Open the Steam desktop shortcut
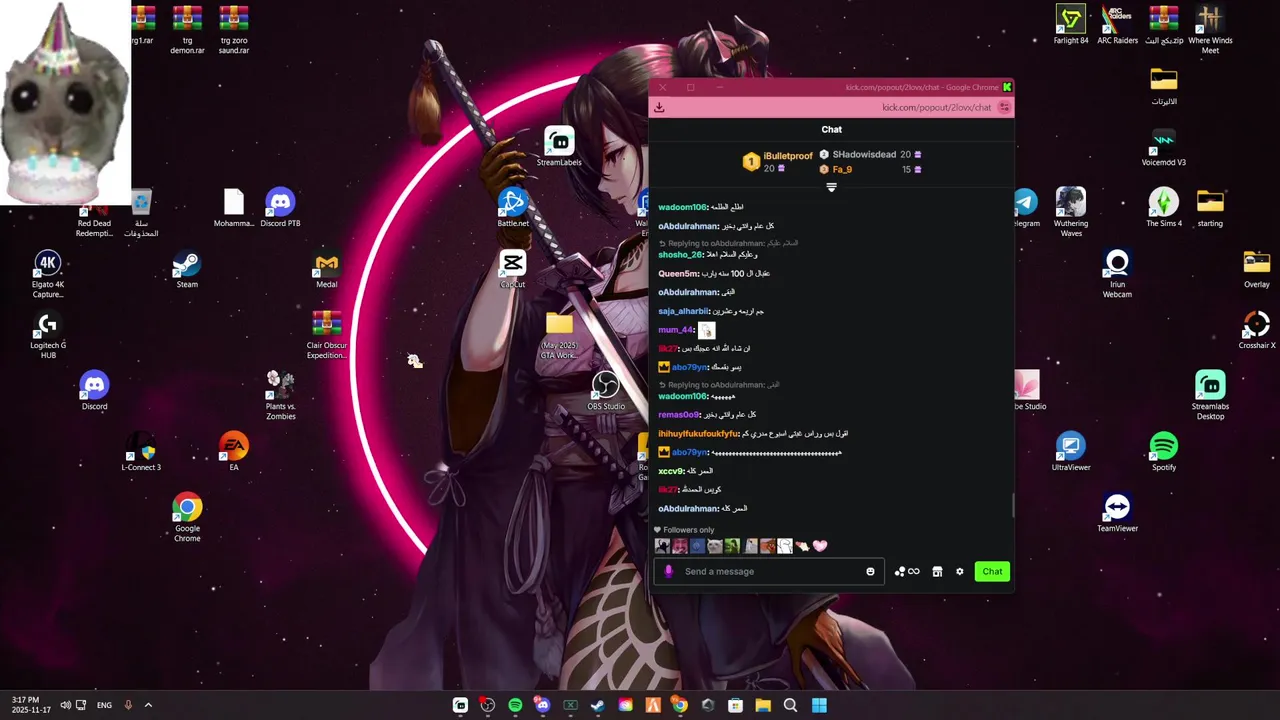The image size is (1280, 720). point(187,270)
